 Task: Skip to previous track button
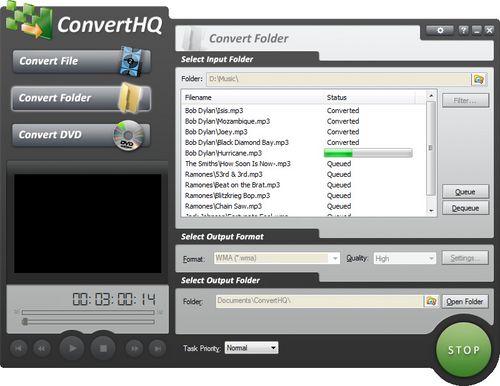point(19,349)
